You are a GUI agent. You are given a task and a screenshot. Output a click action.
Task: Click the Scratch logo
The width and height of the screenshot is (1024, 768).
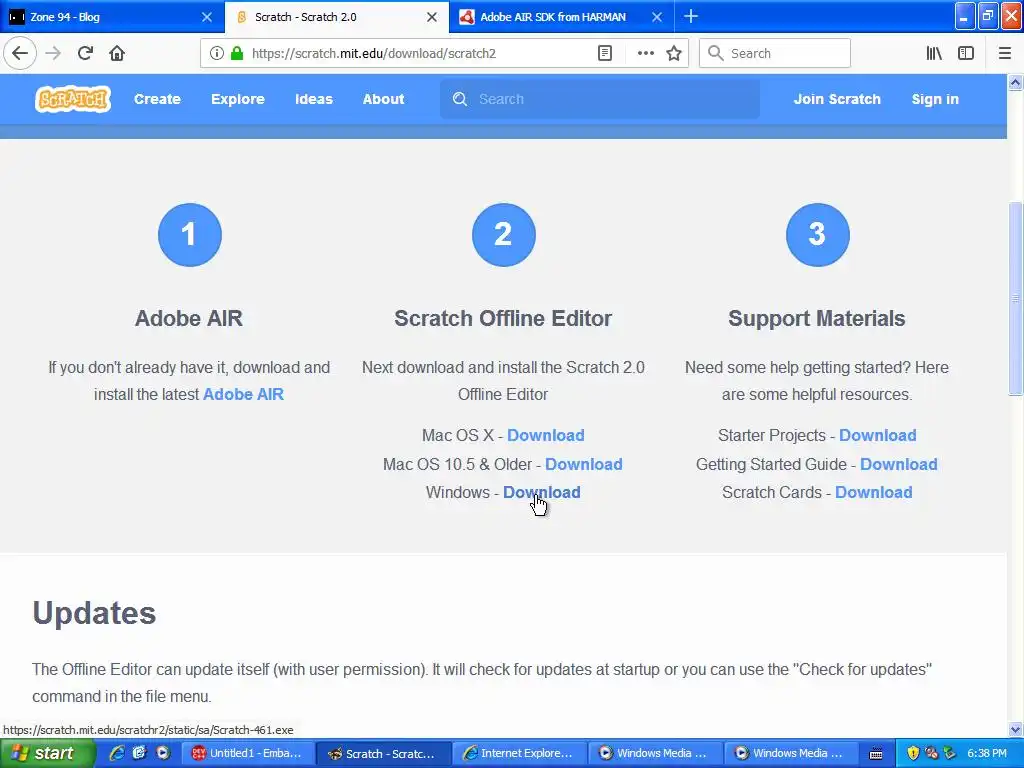click(72, 99)
